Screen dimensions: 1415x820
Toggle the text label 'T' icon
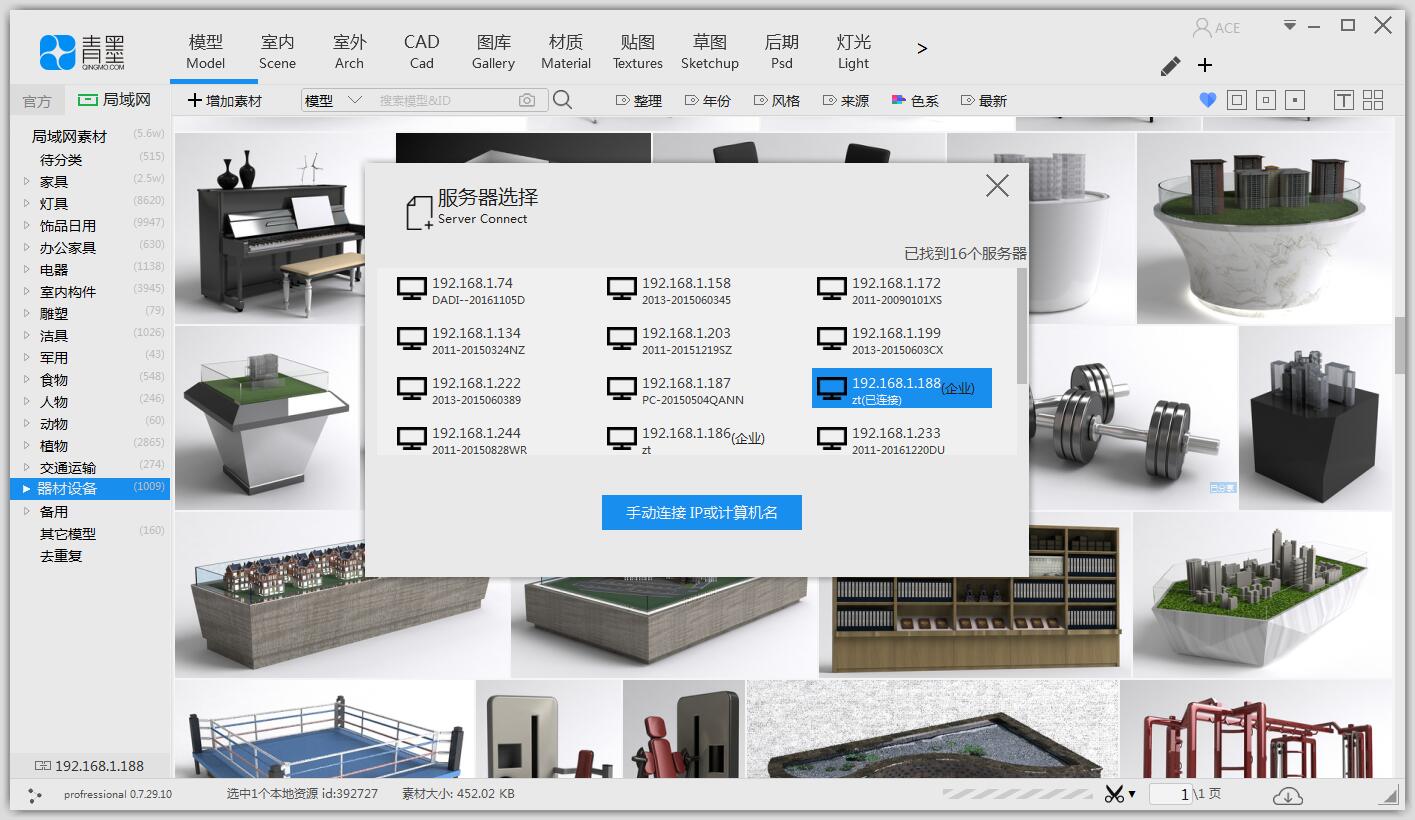point(1343,100)
